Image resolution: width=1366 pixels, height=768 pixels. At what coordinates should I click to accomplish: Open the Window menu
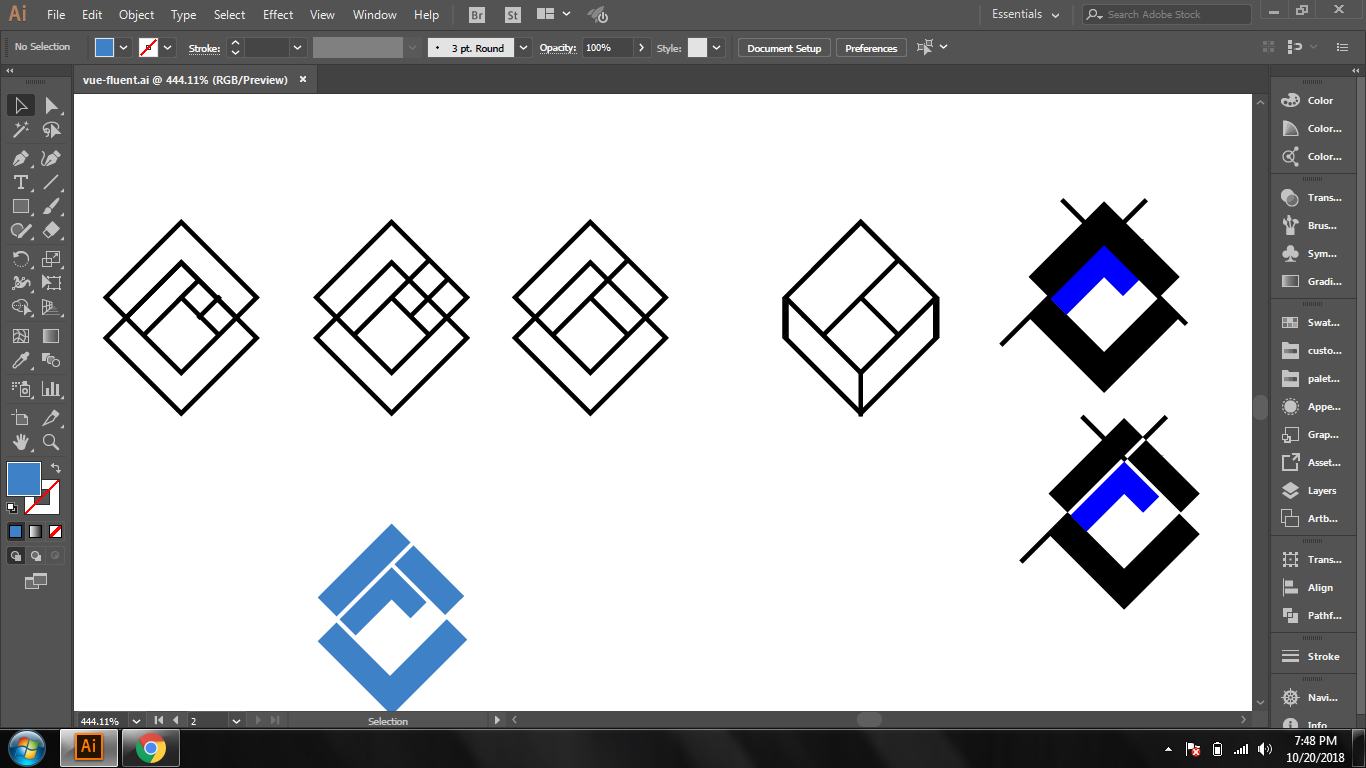[375, 15]
